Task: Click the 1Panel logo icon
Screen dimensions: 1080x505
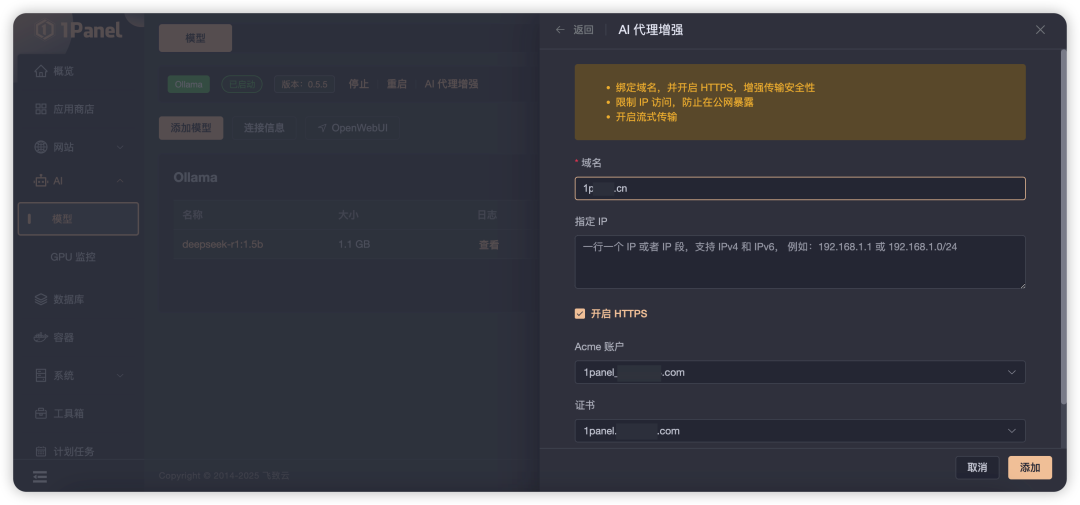Action: tap(45, 30)
